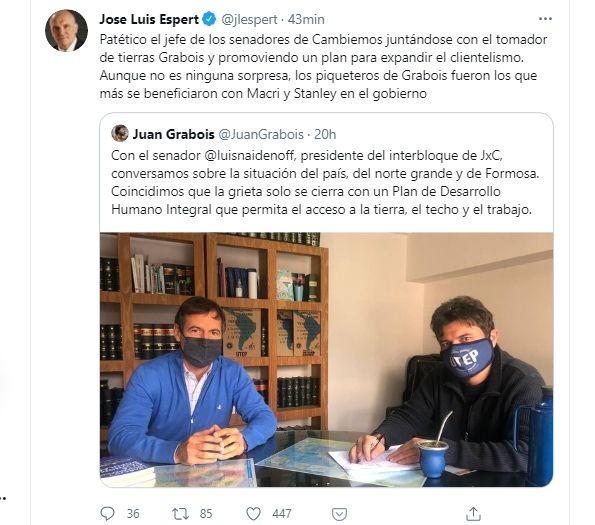Viewport: 595px width, 525px height.
Task: Click the 447 likes count
Action: coord(282,514)
